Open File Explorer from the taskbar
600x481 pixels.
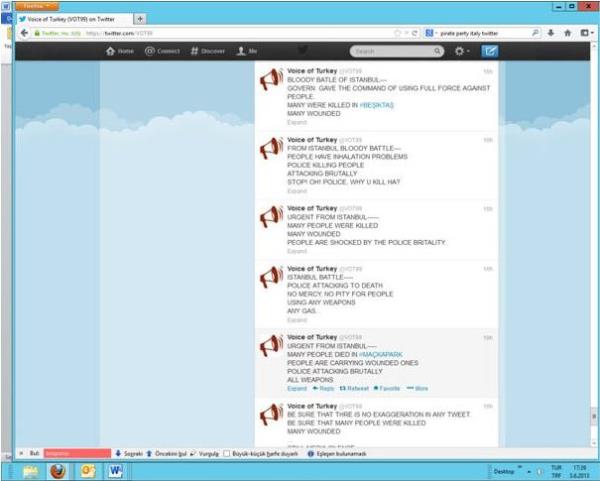pos(31,471)
